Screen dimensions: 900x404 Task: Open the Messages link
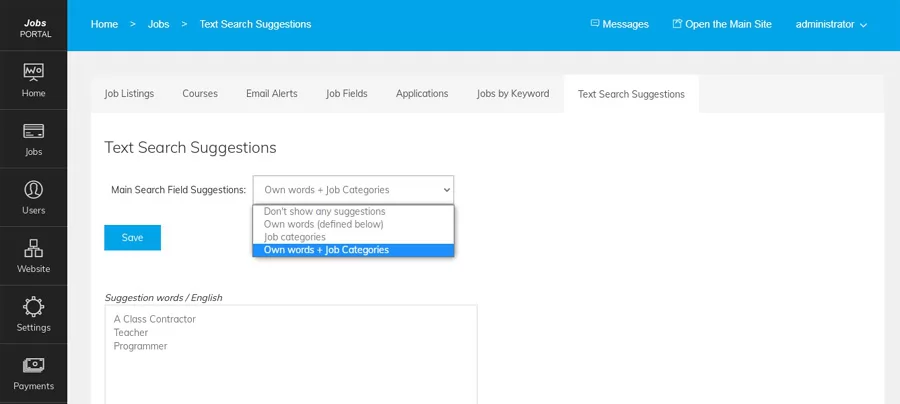click(x=619, y=24)
